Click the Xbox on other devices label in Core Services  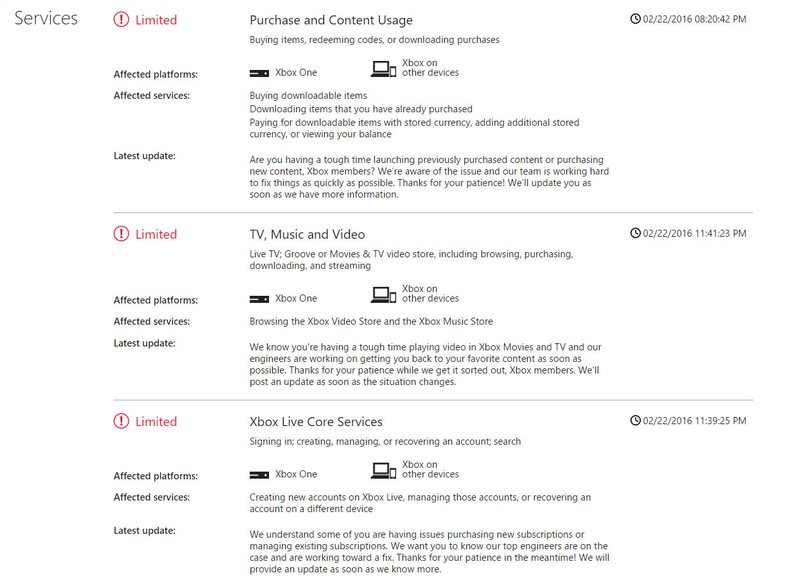point(430,469)
